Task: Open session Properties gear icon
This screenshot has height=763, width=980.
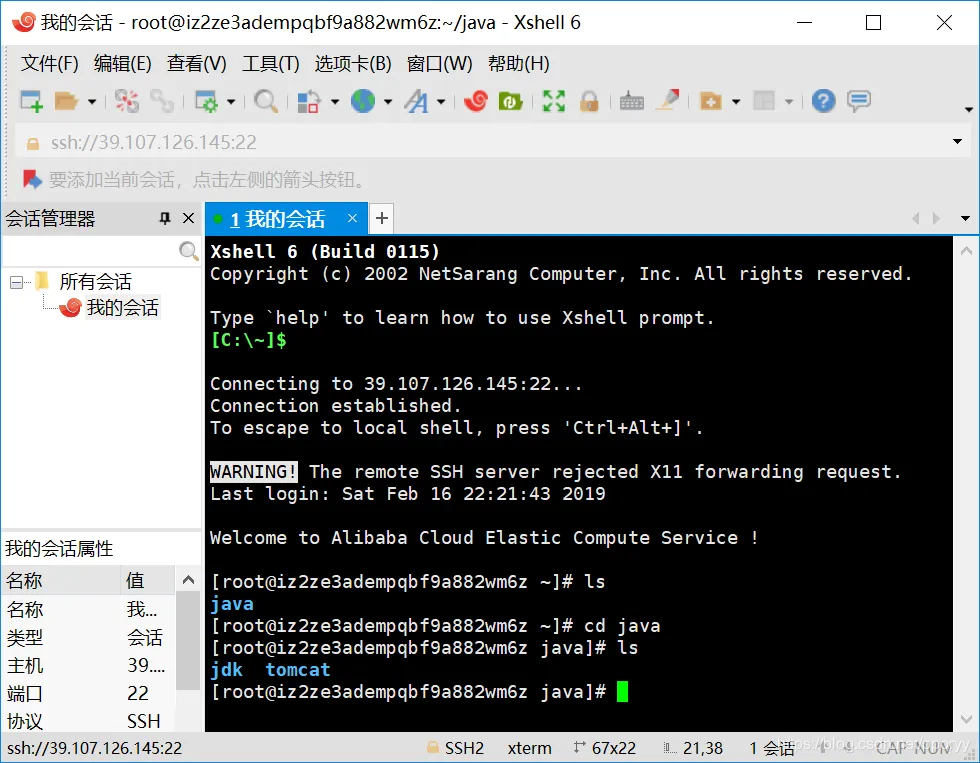Action: [206, 101]
